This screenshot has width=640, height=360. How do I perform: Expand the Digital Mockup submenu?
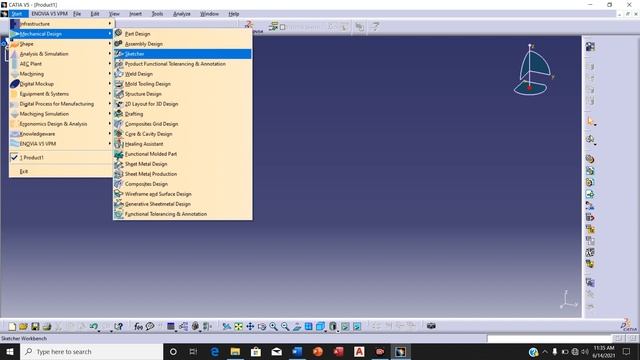[61, 84]
